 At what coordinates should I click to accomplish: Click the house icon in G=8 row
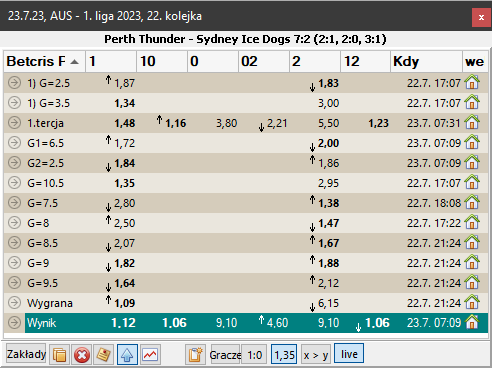click(472, 222)
